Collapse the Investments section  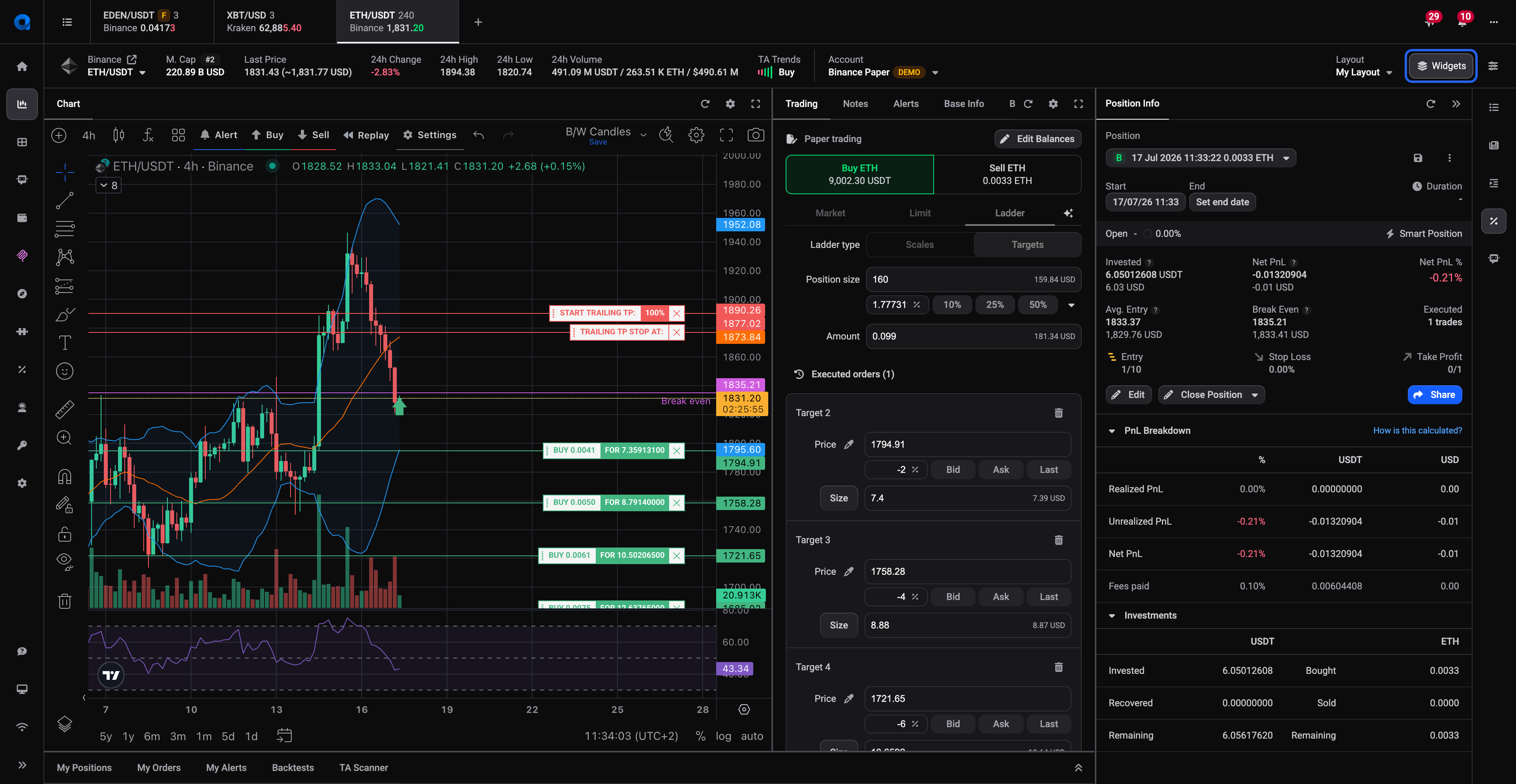(x=1112, y=616)
